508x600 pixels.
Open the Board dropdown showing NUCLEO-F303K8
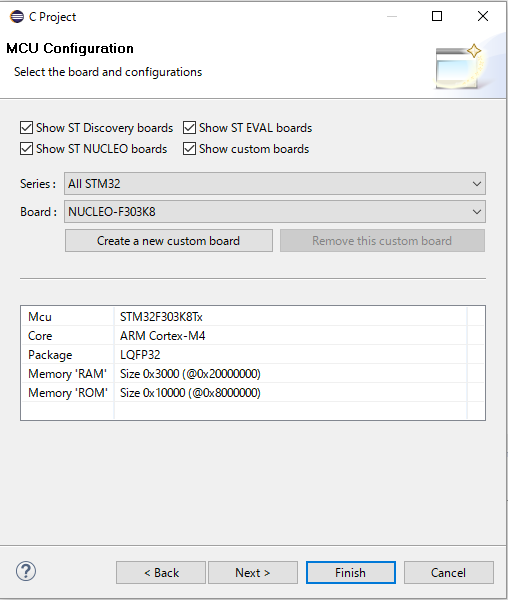(x=275, y=212)
